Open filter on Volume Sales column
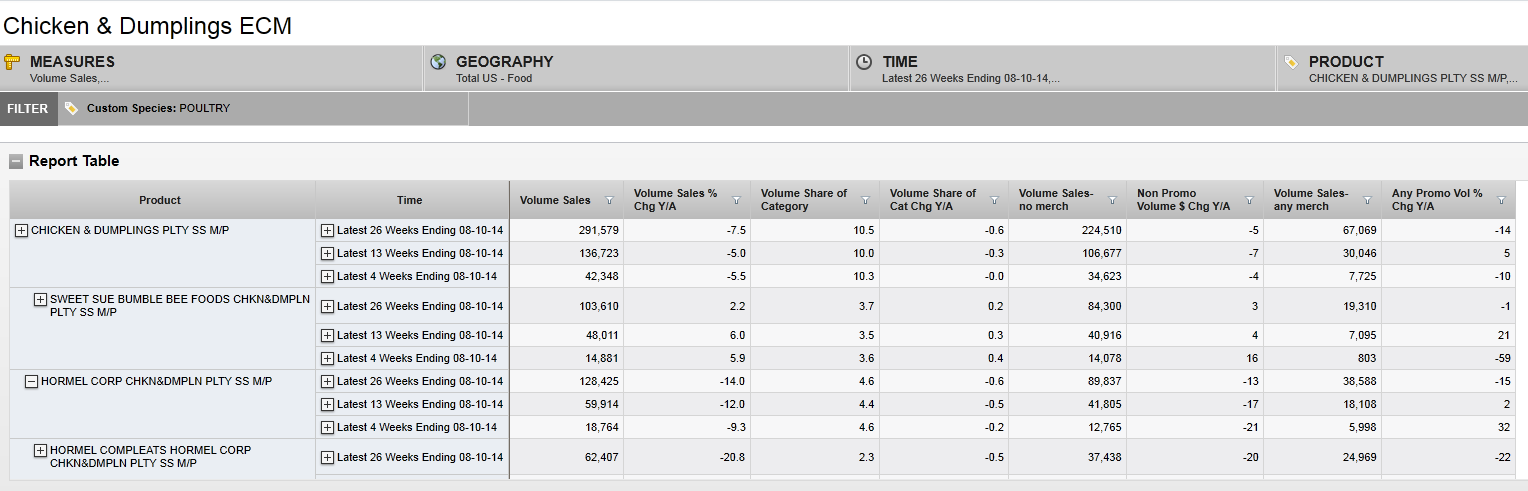Screen dimensions: 1528x491 (x=609, y=200)
